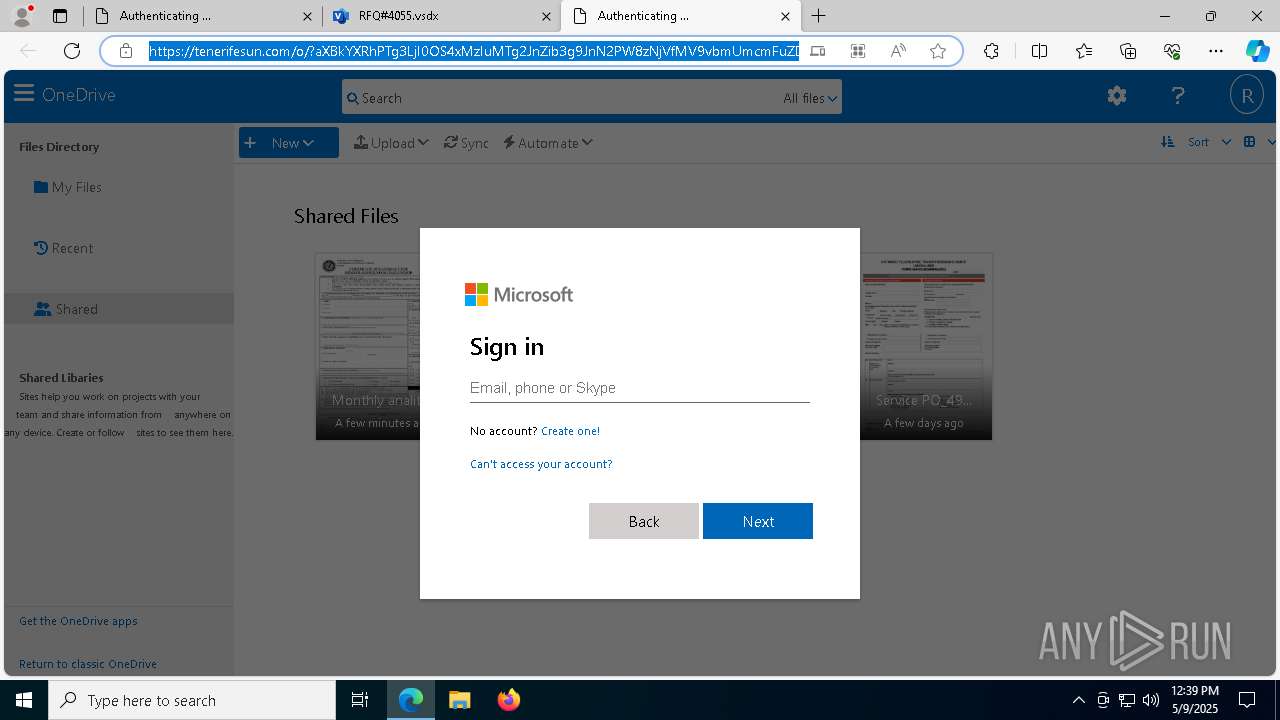This screenshot has width=1280, height=720.
Task: Open the OneDrive hamburger menu
Action: [x=24, y=94]
